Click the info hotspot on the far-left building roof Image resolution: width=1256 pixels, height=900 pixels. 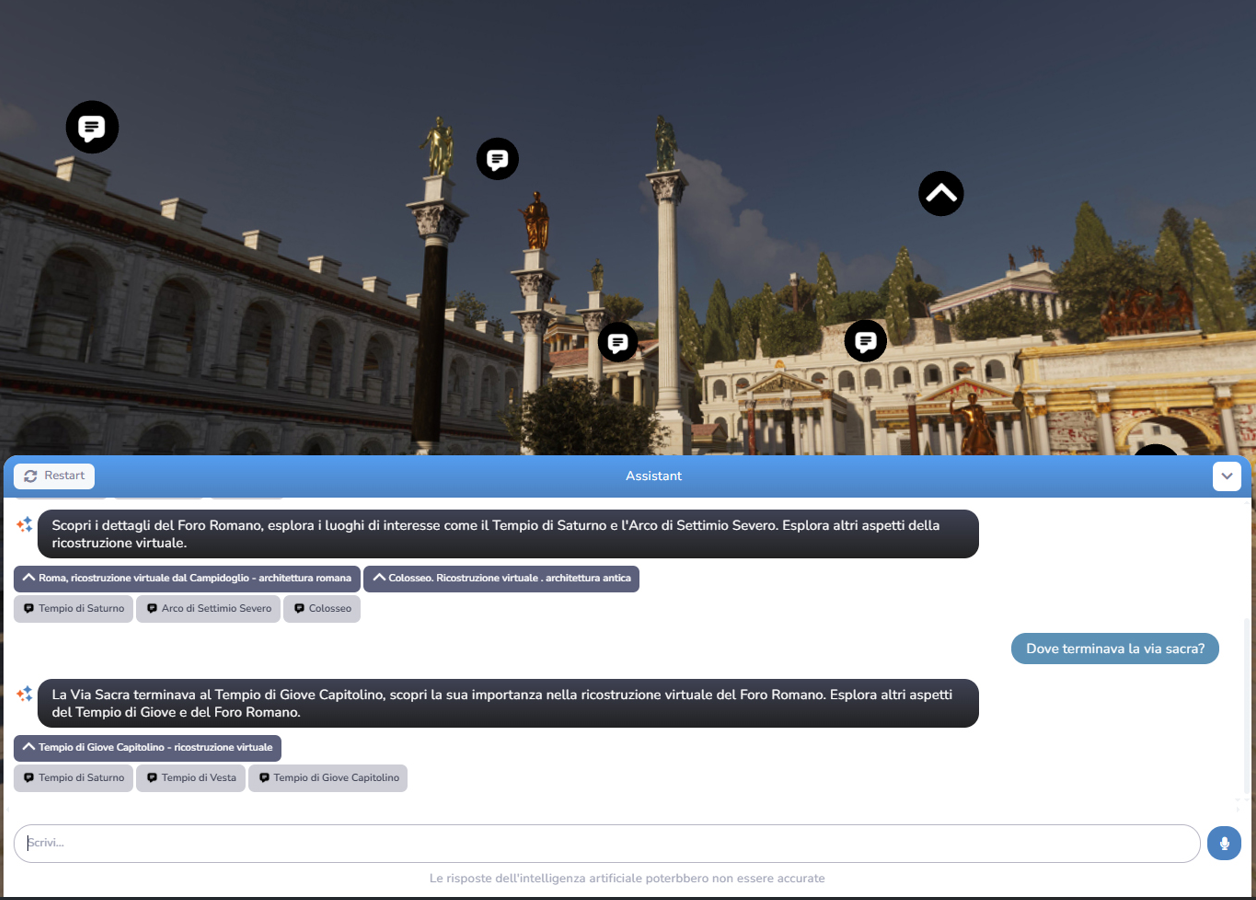[x=92, y=127]
